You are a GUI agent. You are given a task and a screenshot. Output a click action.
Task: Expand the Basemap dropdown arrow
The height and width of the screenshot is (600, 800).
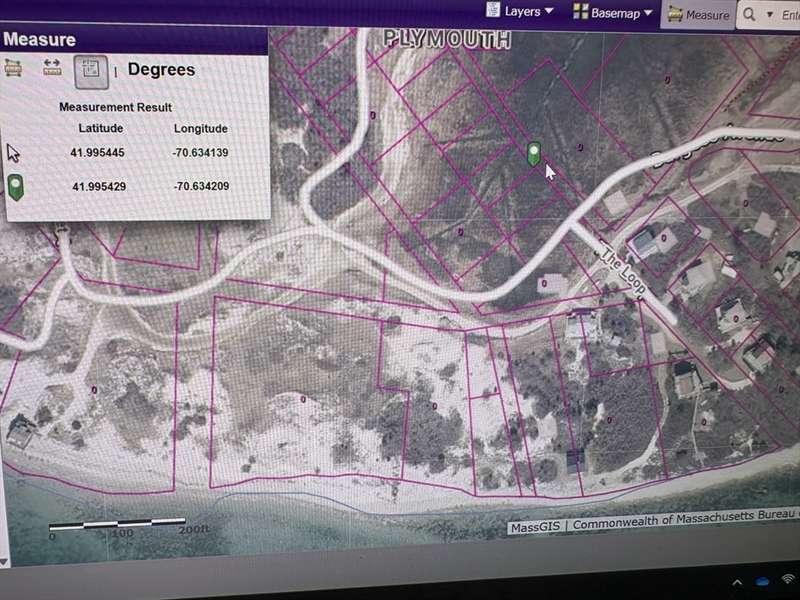(x=649, y=13)
